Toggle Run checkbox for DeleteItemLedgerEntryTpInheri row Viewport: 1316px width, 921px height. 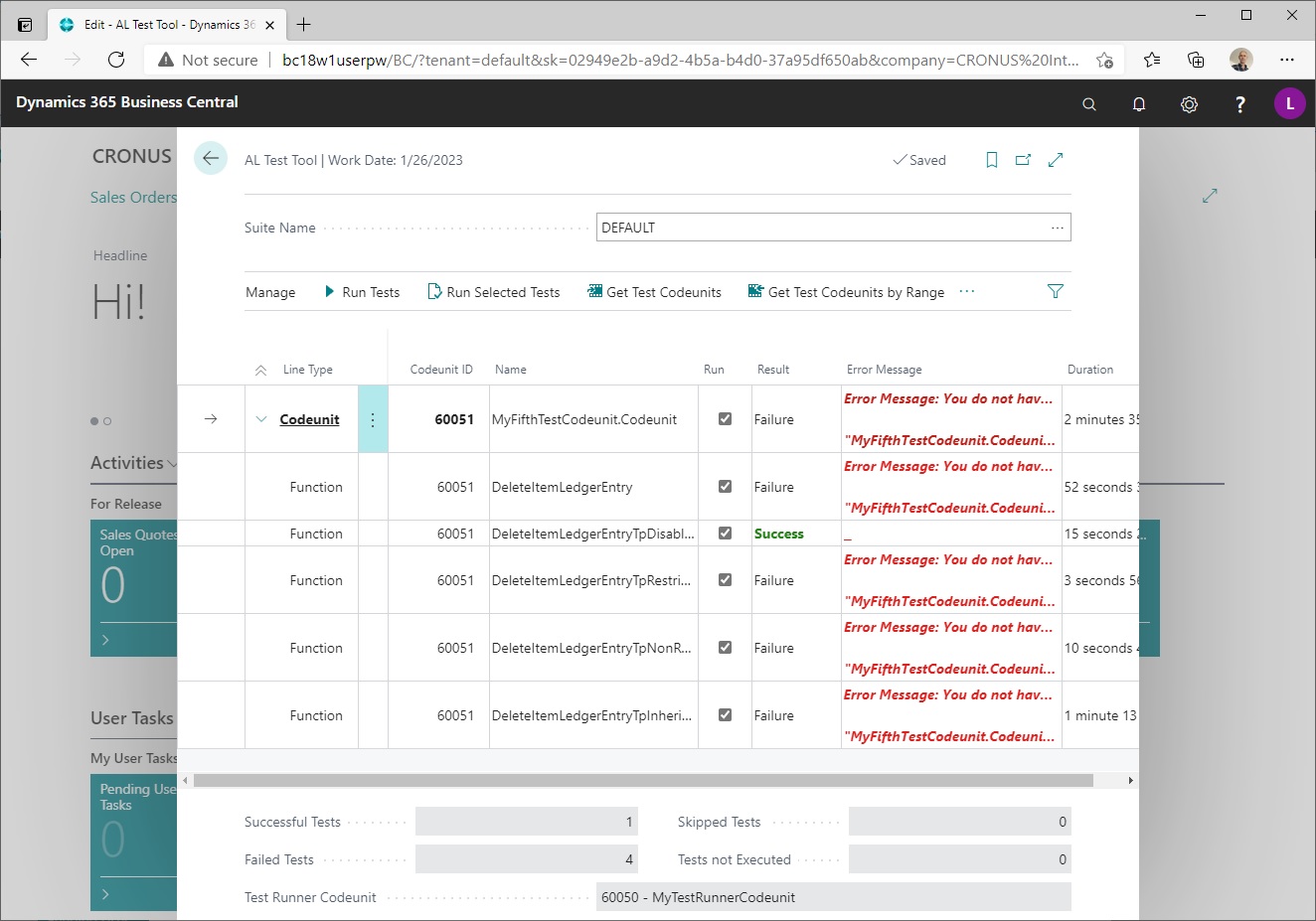pos(725,715)
